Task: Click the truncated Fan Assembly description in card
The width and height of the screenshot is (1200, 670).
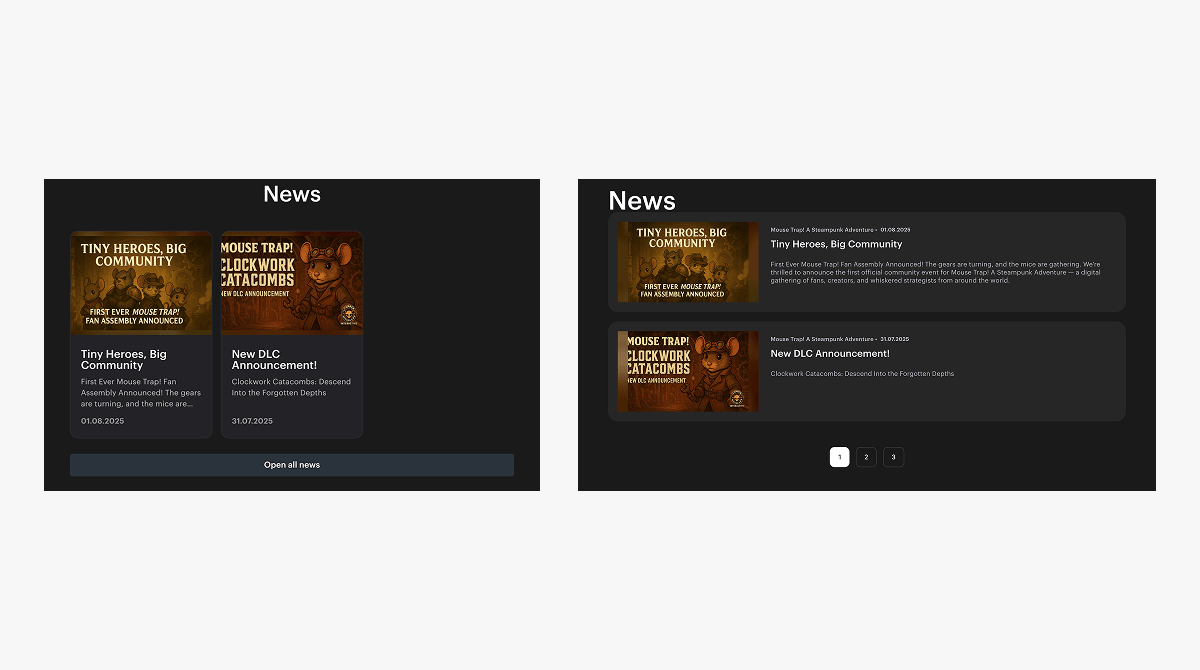Action: click(141, 392)
